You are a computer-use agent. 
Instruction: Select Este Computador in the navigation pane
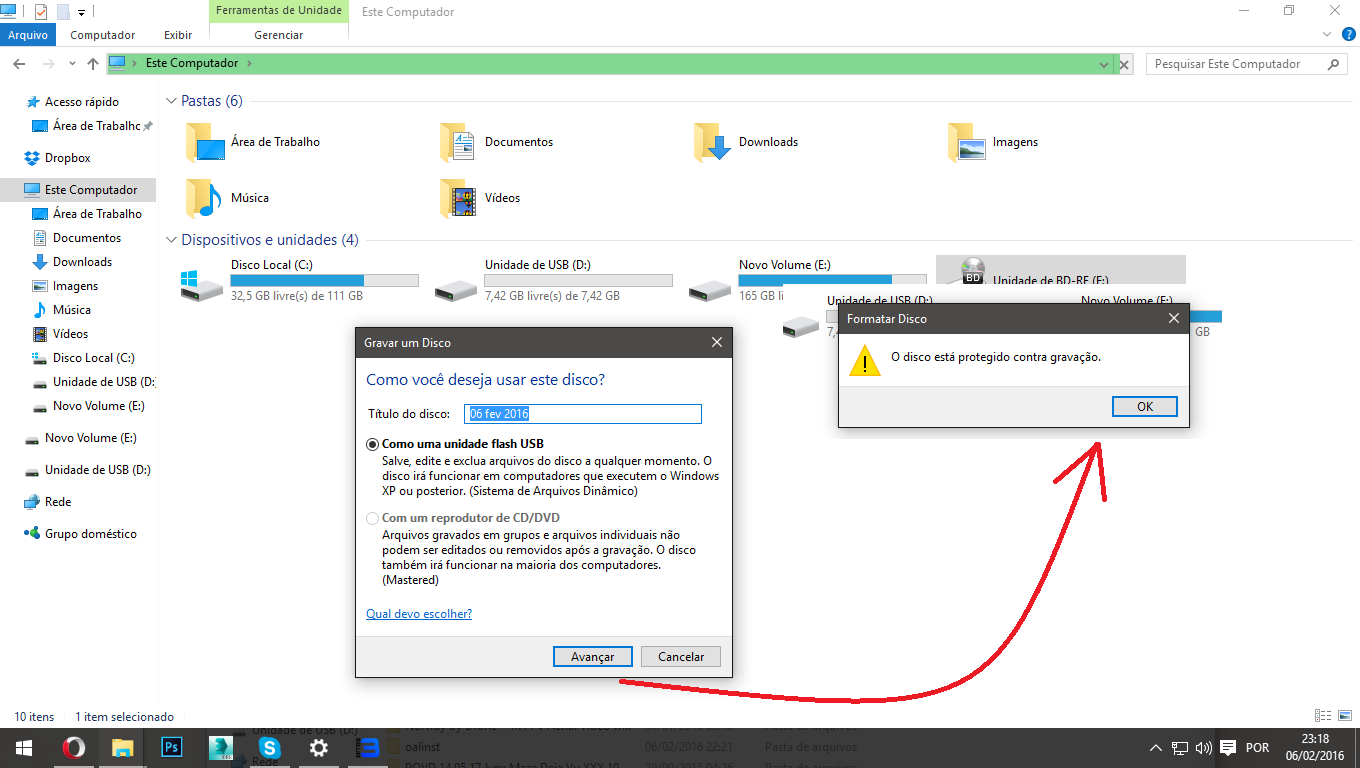point(79,190)
